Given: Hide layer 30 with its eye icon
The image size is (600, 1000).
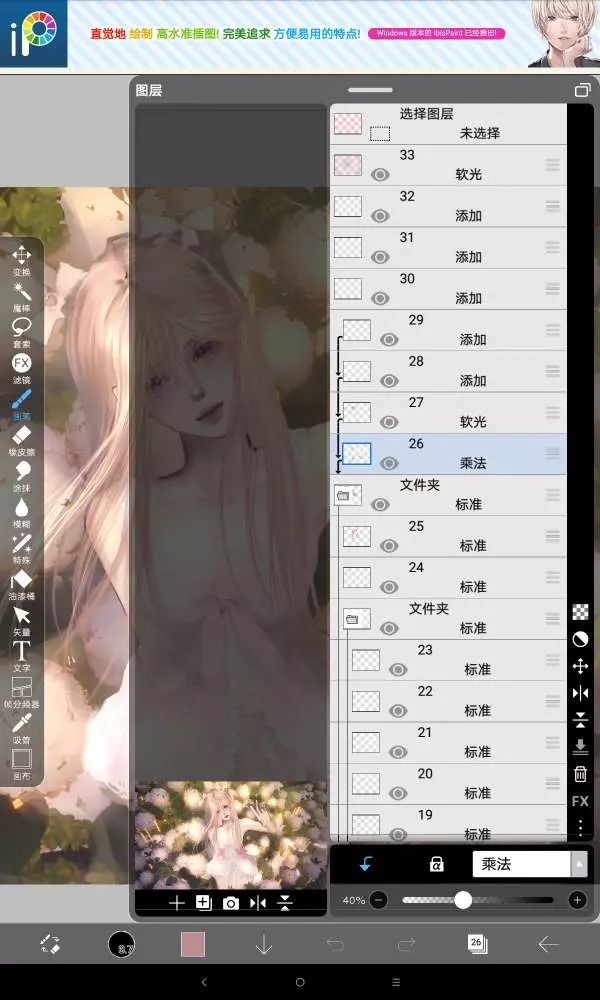Looking at the screenshot, I should (380, 298).
